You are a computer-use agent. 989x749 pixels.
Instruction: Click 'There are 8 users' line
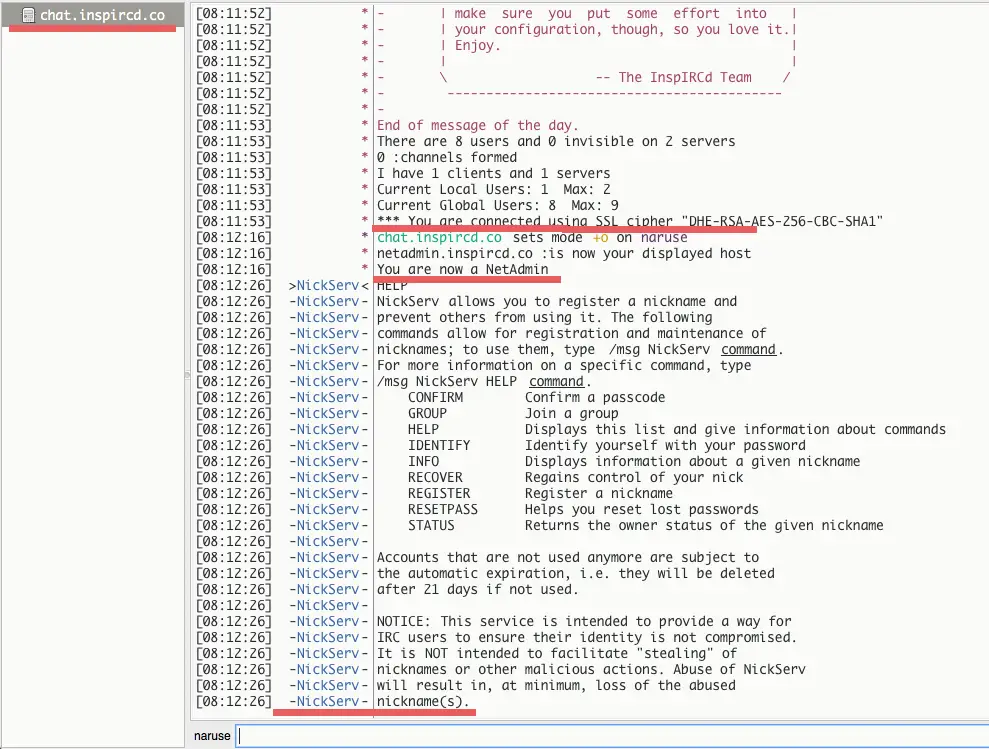coord(556,141)
